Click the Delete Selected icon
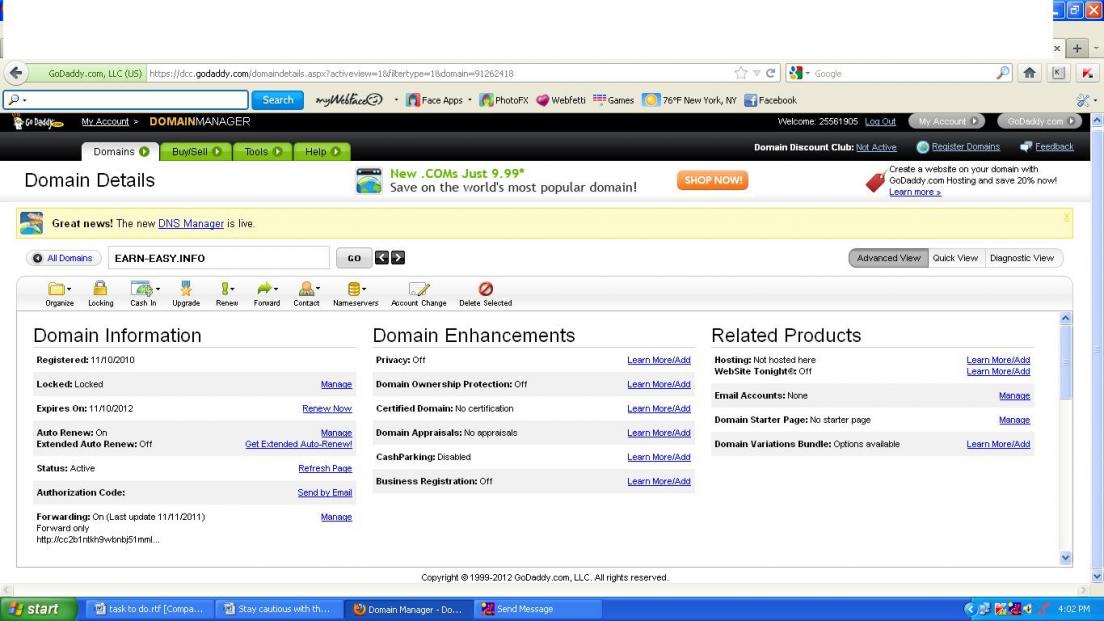The width and height of the screenshot is (1104, 621). [x=485, y=289]
